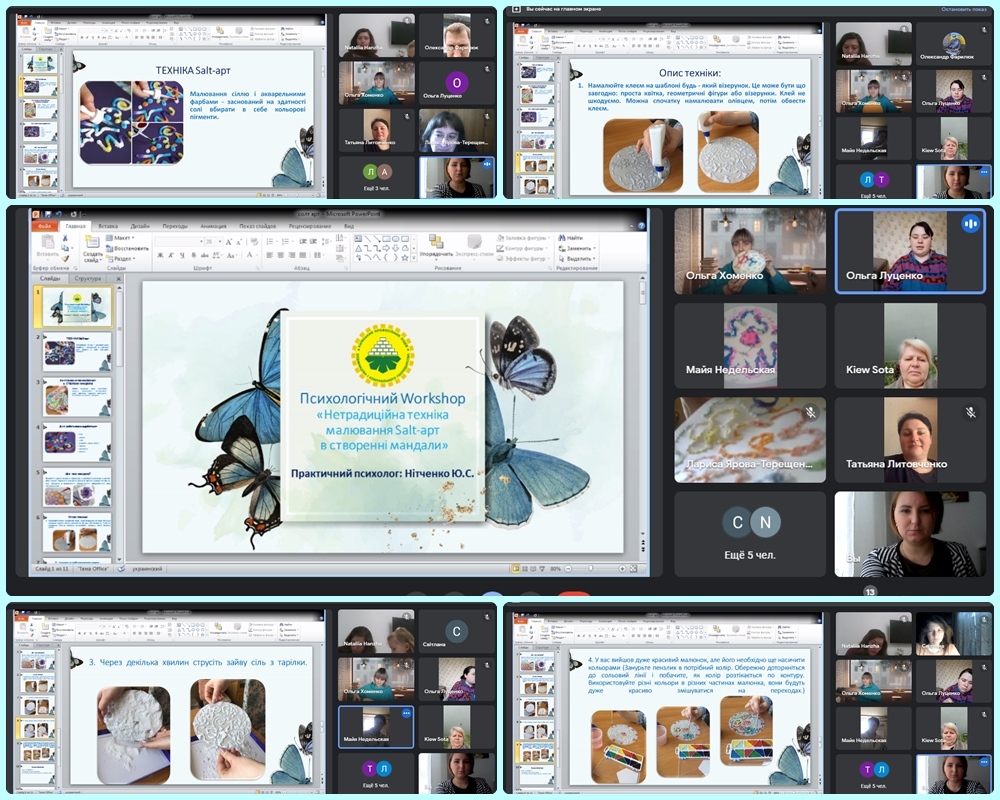Toggle Underline in large center PowerPoint ribbon
The width and height of the screenshot is (1000, 800).
[181, 255]
